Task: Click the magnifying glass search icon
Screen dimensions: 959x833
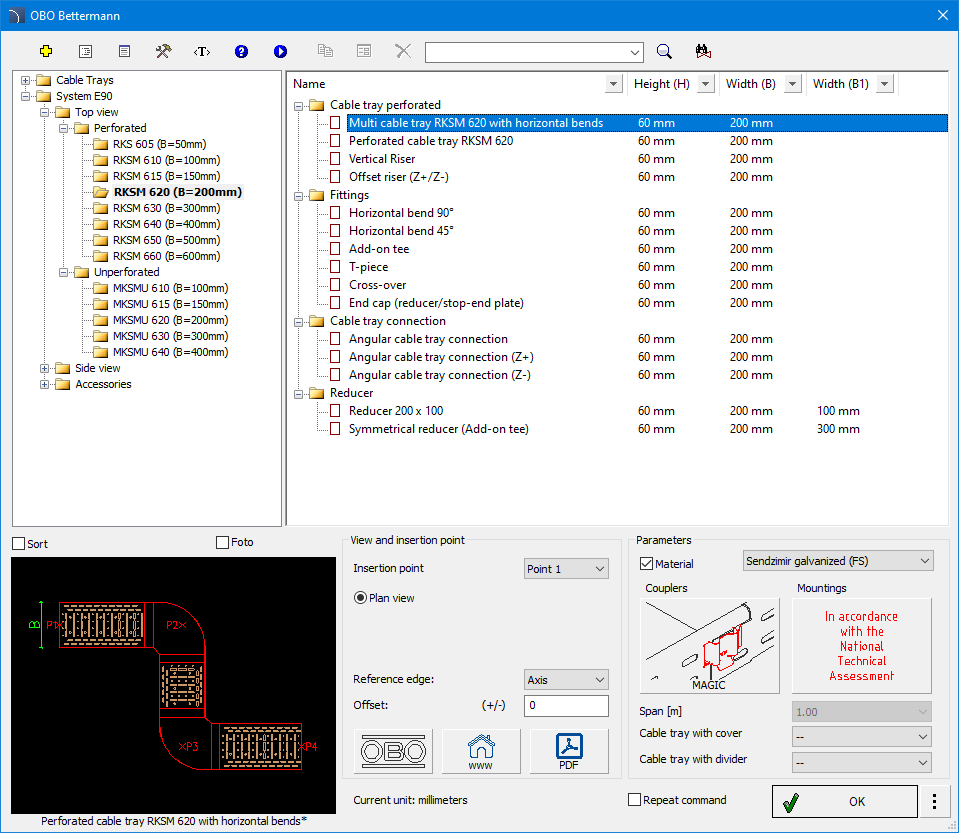Action: pyautogui.click(x=664, y=51)
